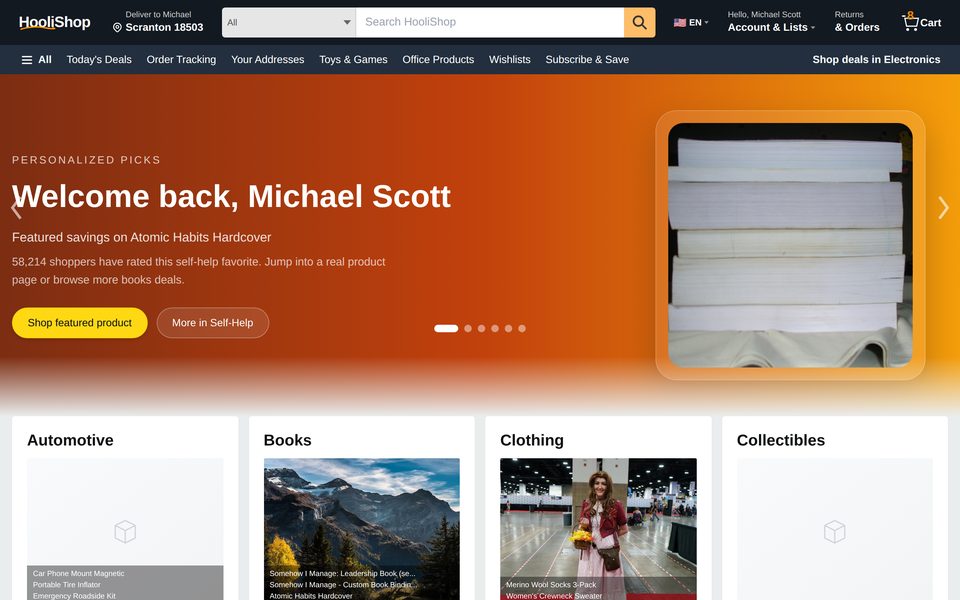The image size is (960, 600).
Task: Open Wishlists
Action: (x=509, y=59)
